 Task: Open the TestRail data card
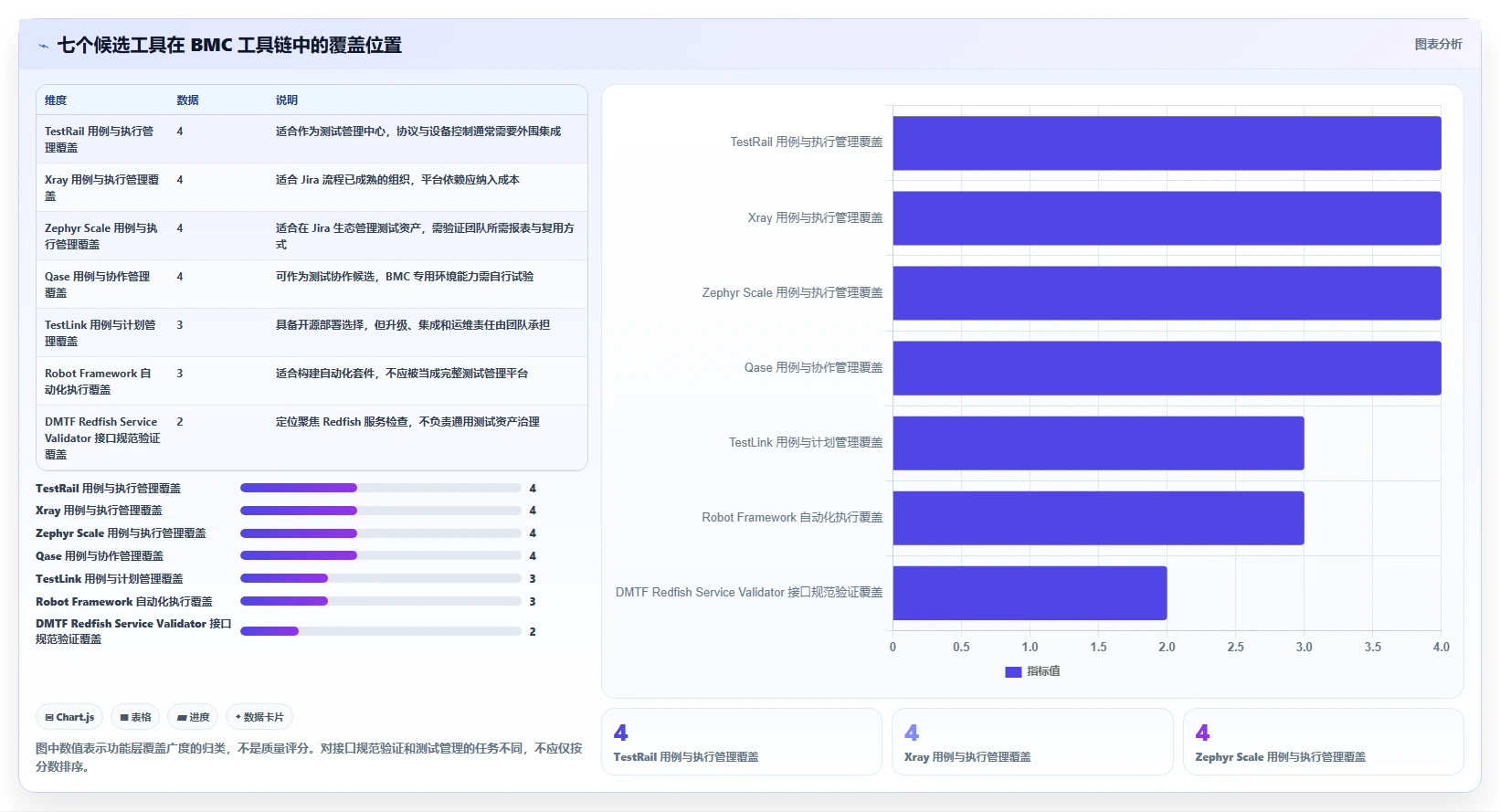[x=742, y=742]
